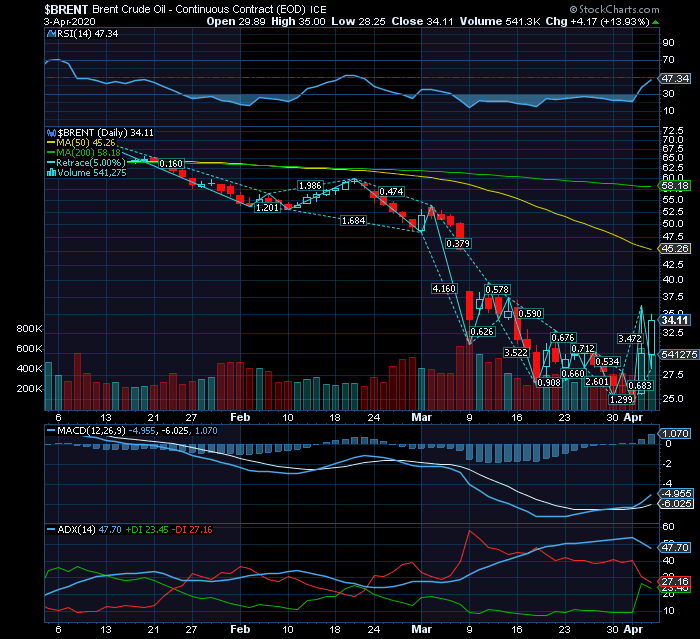Screen dimensions: 700x639
Task: Click the green up-arrow next to Chg
Action: (x=655, y=22)
